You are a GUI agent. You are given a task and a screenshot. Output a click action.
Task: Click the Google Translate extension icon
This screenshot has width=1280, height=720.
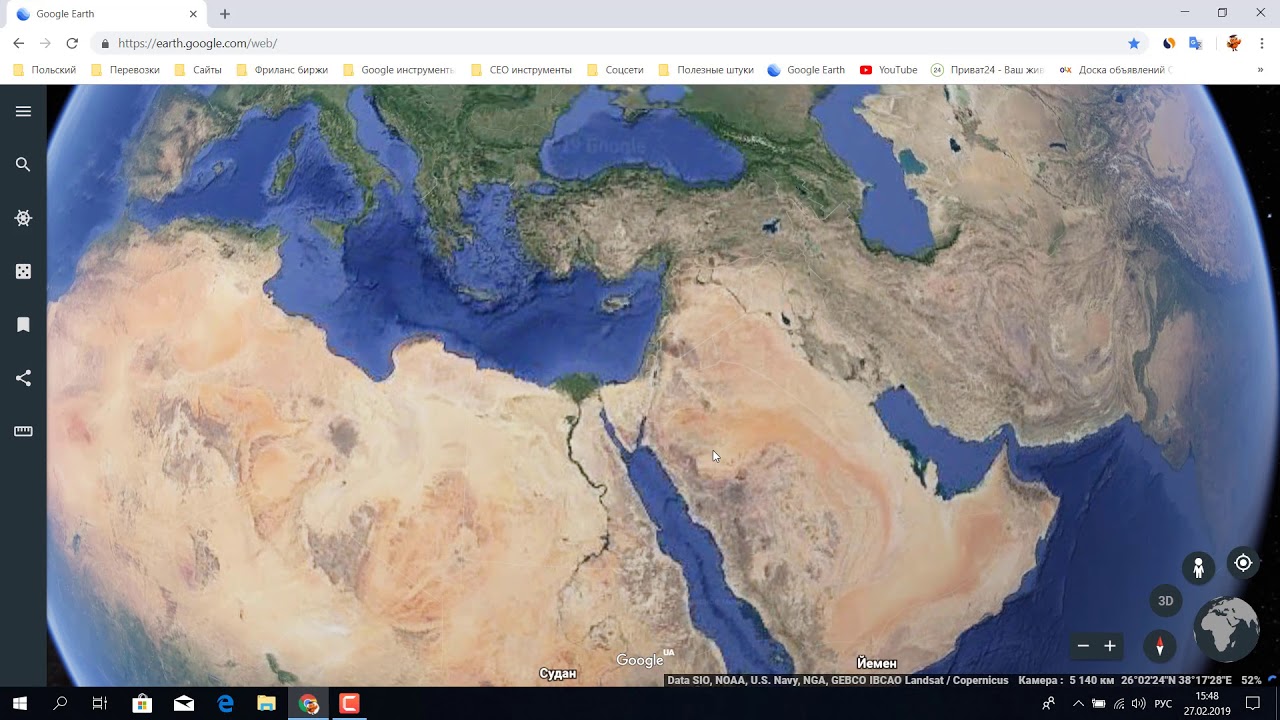[x=1195, y=43]
